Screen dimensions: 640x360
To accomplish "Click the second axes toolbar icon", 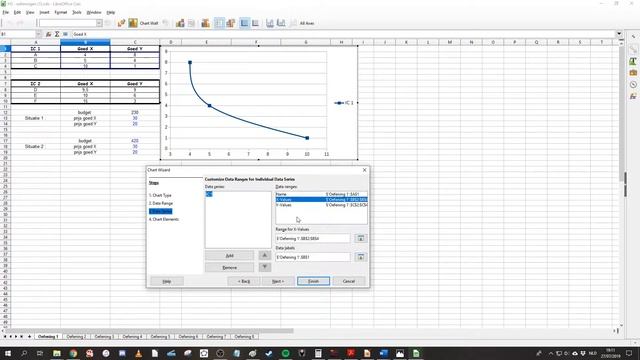I will click(281, 23).
